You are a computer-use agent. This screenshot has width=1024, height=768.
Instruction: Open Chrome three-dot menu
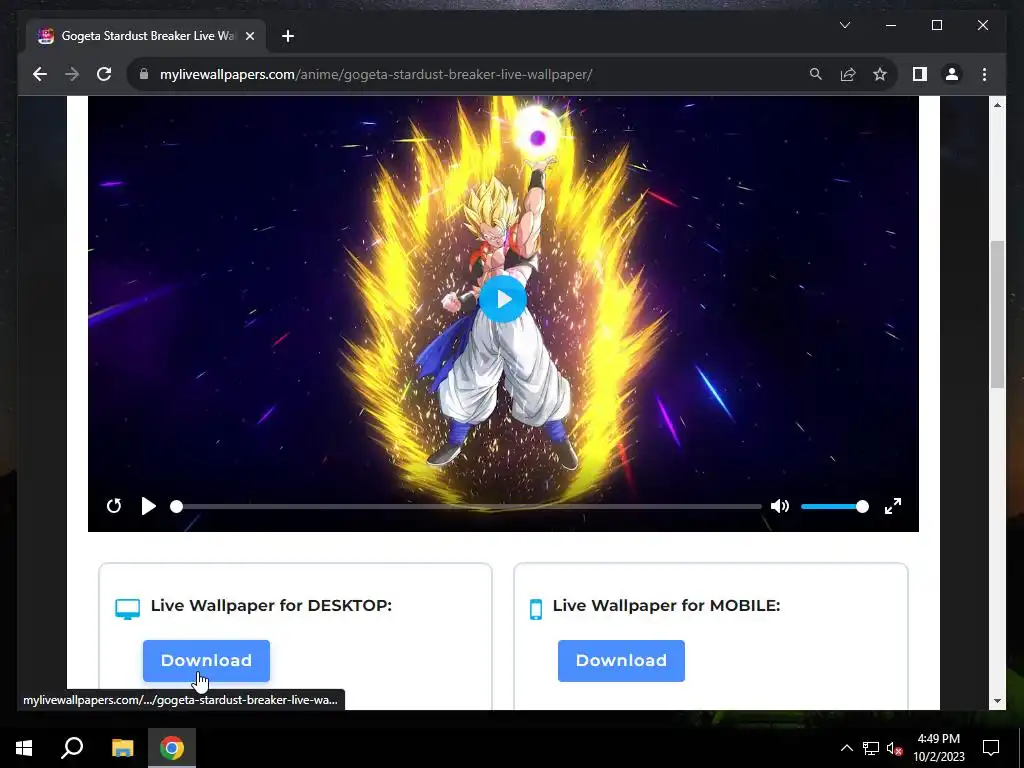click(x=984, y=74)
